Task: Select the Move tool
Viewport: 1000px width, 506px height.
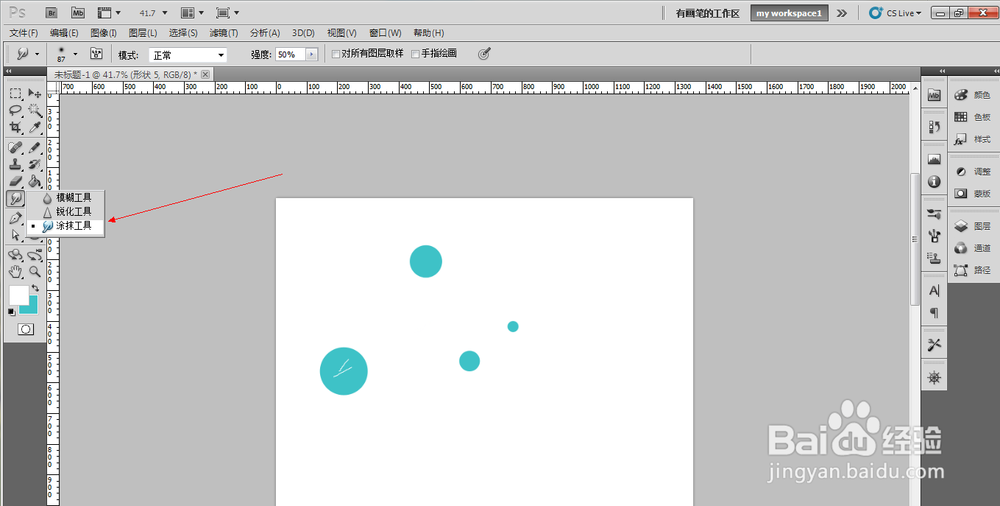Action: pyautogui.click(x=34, y=94)
